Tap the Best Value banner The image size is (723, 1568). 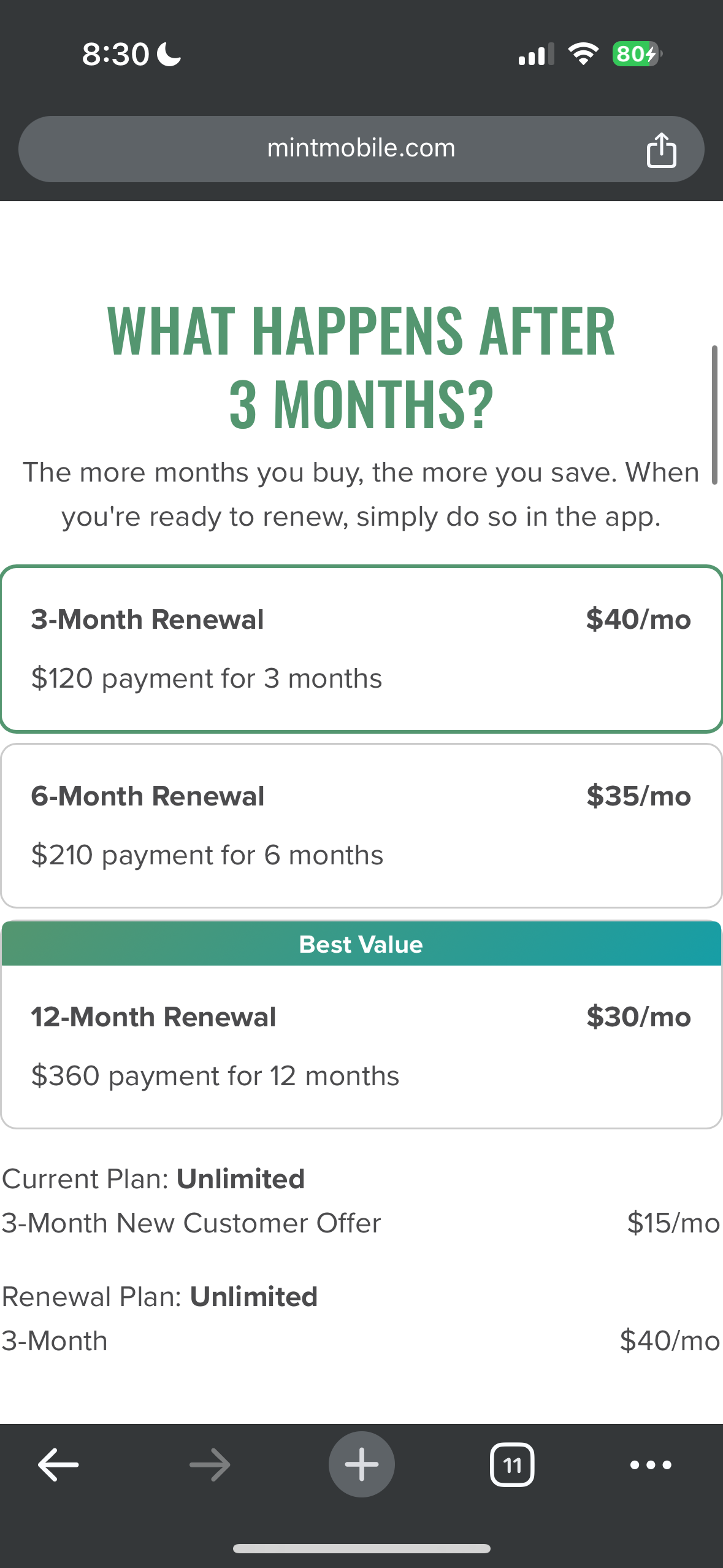pyautogui.click(x=361, y=944)
